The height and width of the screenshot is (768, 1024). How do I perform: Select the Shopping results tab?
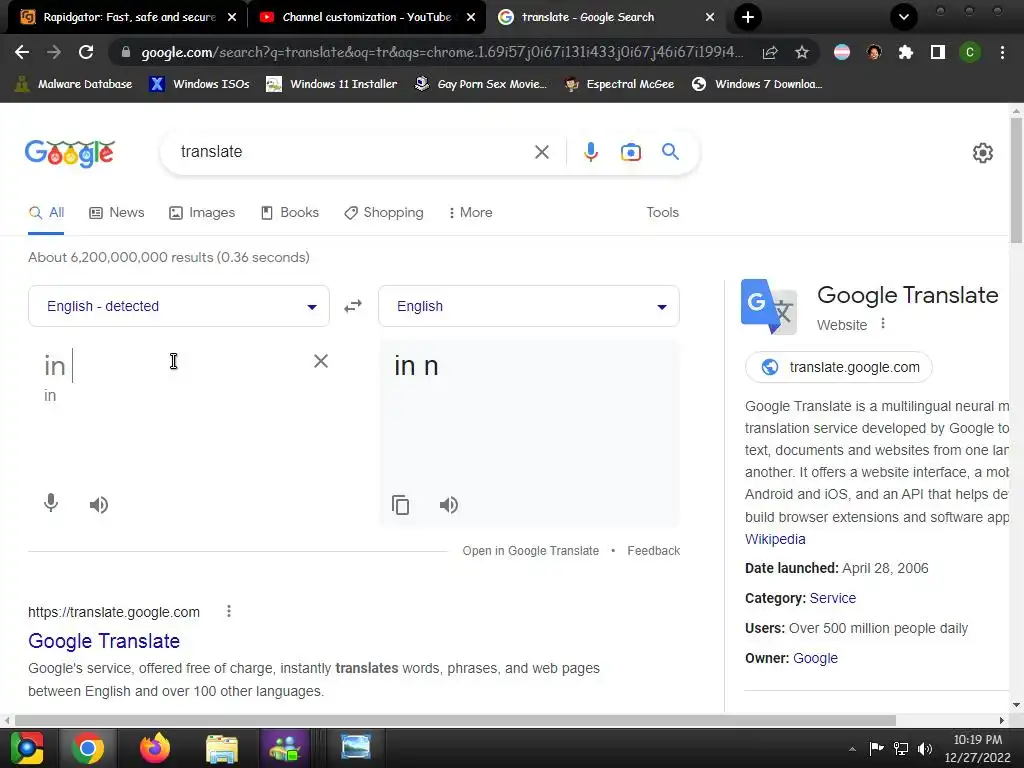point(384,212)
